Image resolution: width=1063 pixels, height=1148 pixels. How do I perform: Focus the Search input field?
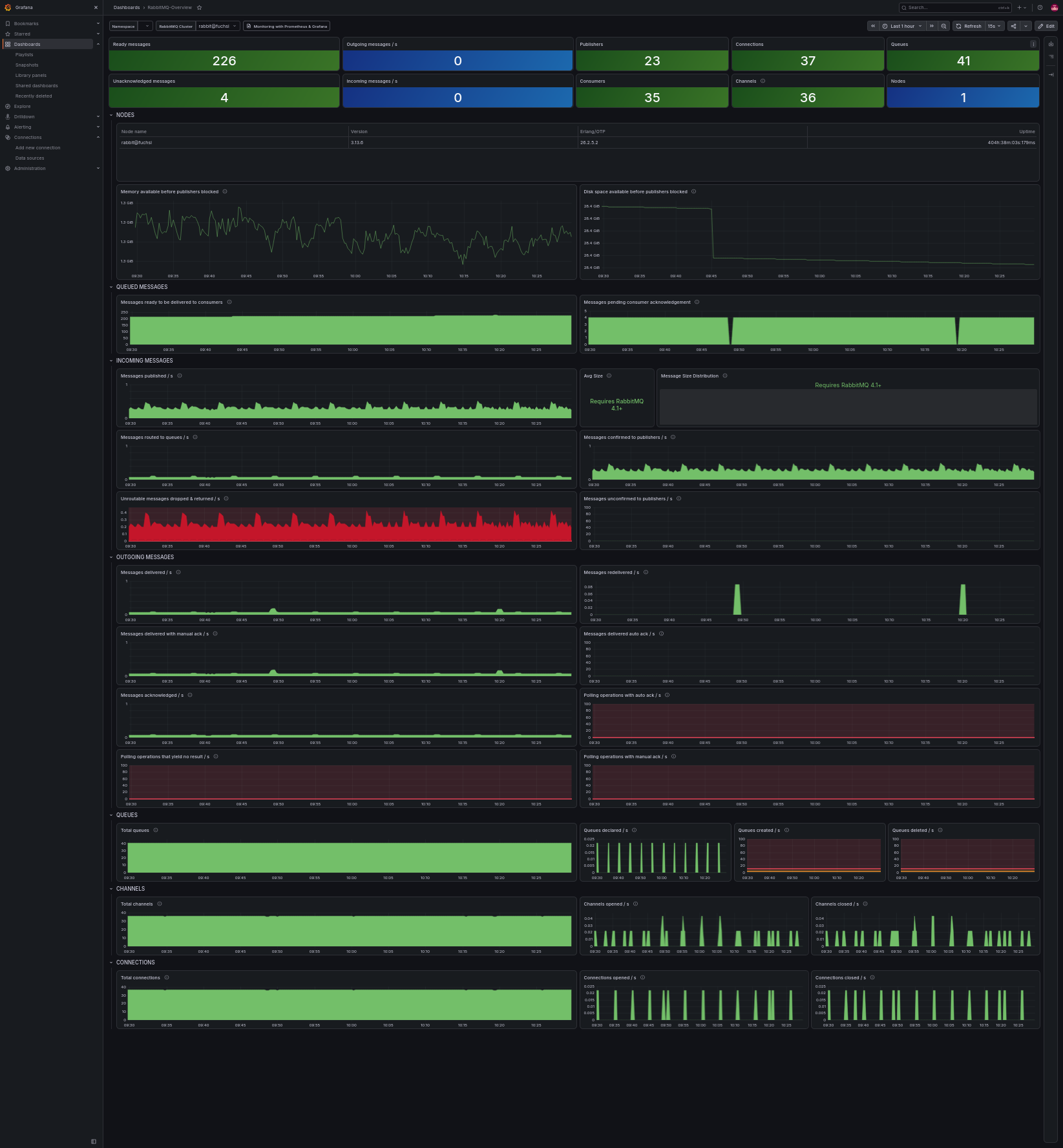coord(955,8)
